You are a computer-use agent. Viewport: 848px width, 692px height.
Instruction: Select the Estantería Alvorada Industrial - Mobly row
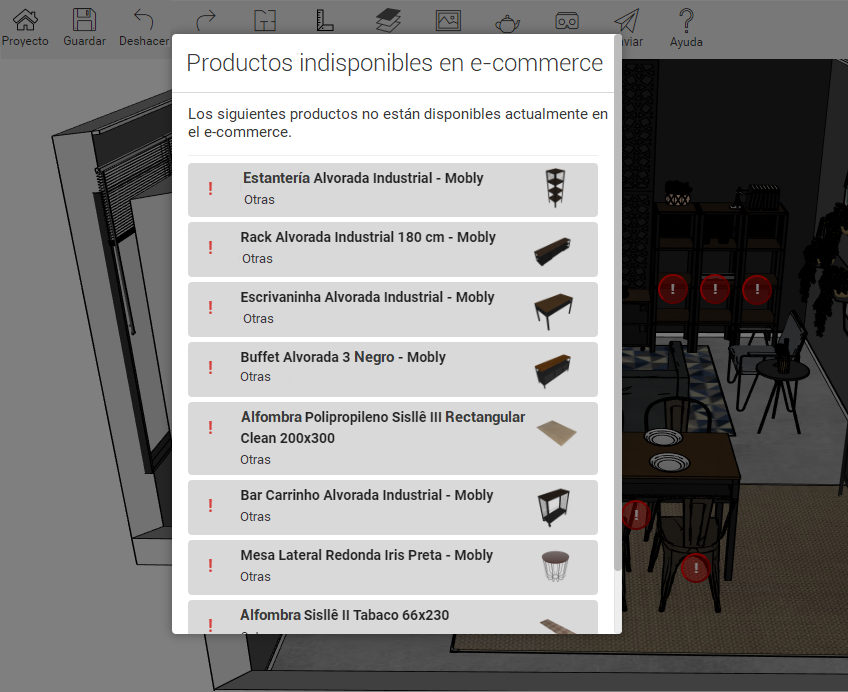pyautogui.click(x=393, y=190)
